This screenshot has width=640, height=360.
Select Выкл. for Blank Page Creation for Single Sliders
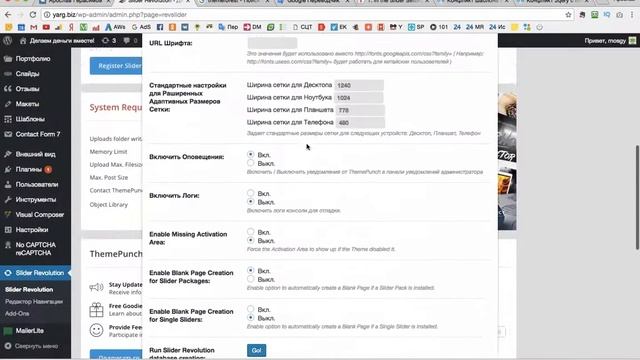[x=250, y=318]
